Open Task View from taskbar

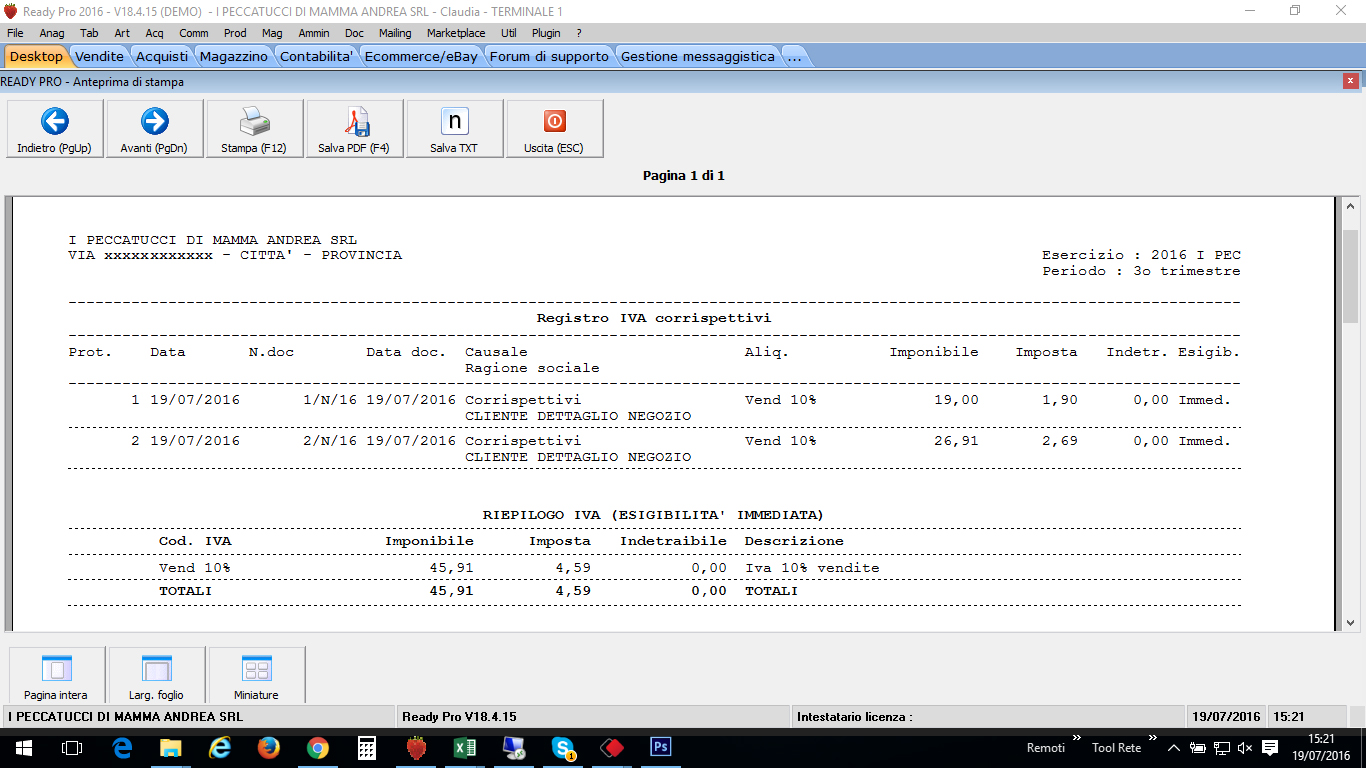[x=72, y=748]
